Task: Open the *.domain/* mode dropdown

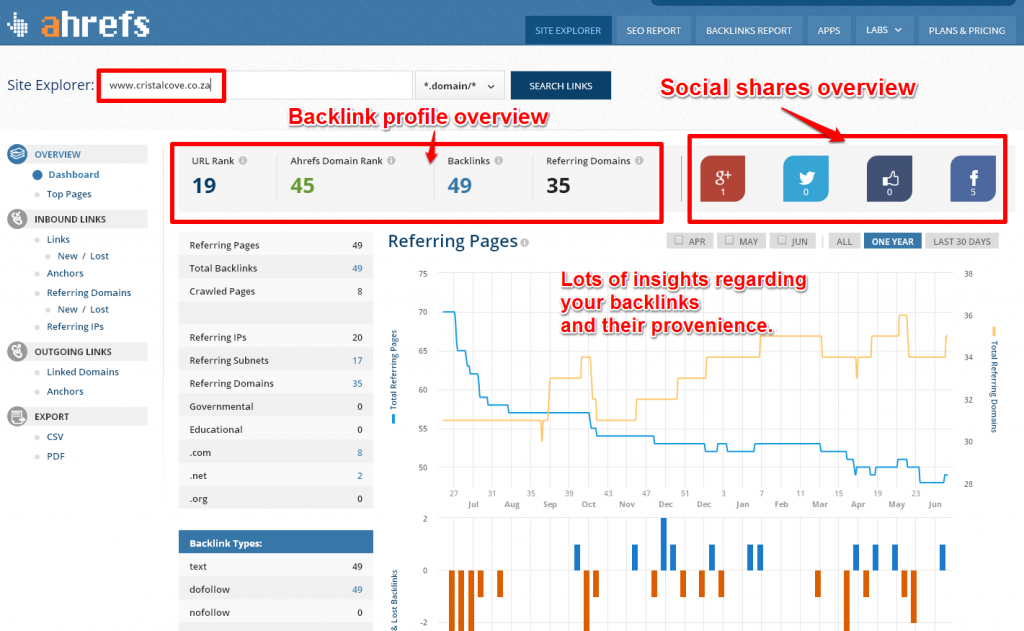Action: click(x=460, y=86)
